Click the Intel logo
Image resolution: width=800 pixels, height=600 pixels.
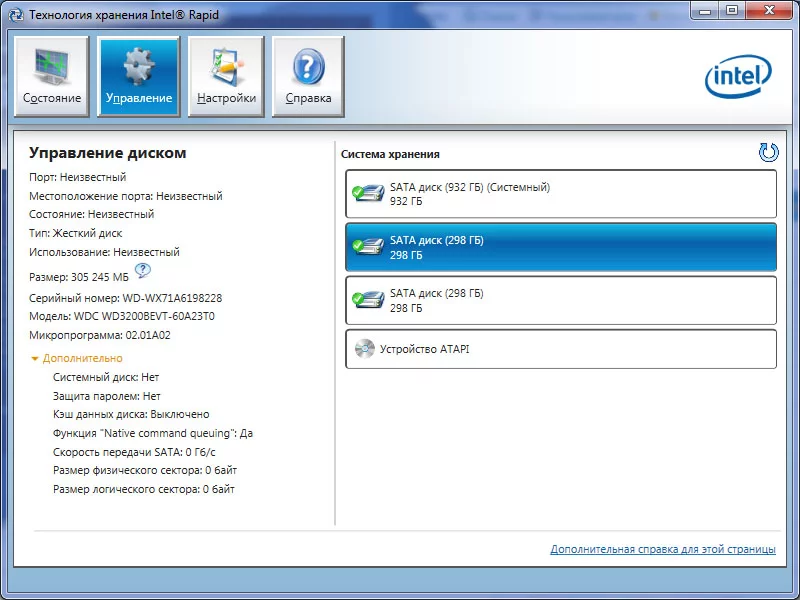pyautogui.click(x=738, y=76)
